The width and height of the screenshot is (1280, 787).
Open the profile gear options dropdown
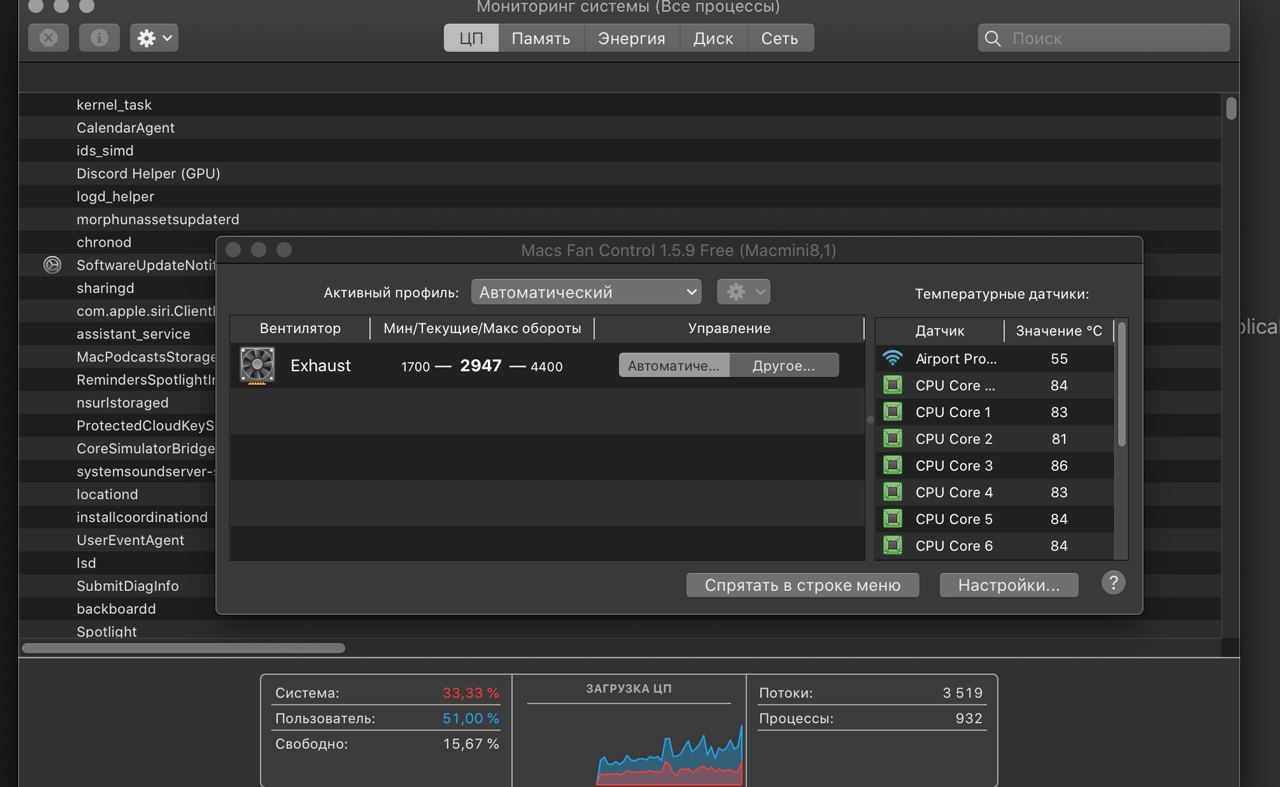coord(743,292)
